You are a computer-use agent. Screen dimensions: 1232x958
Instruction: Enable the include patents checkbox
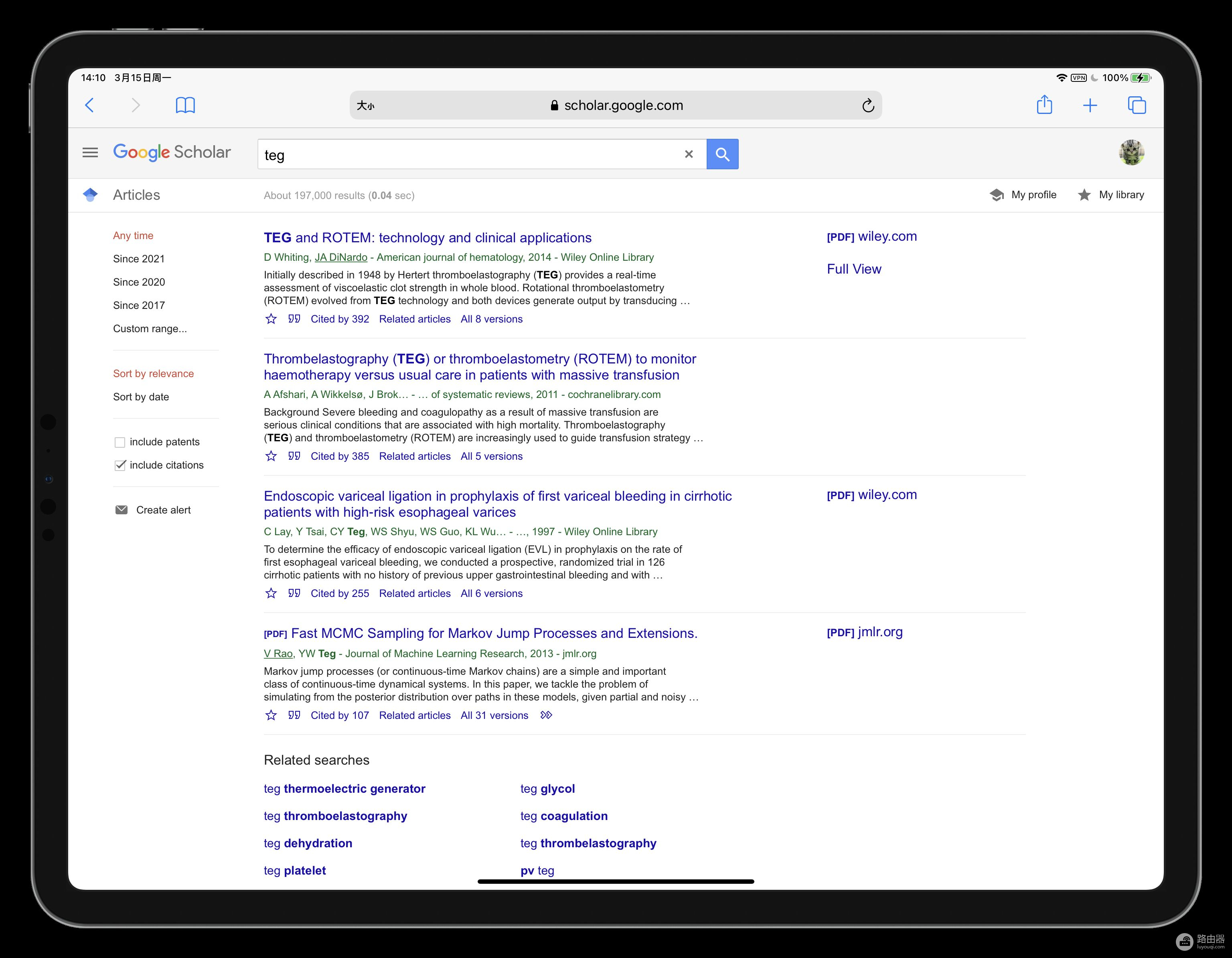[x=120, y=442]
